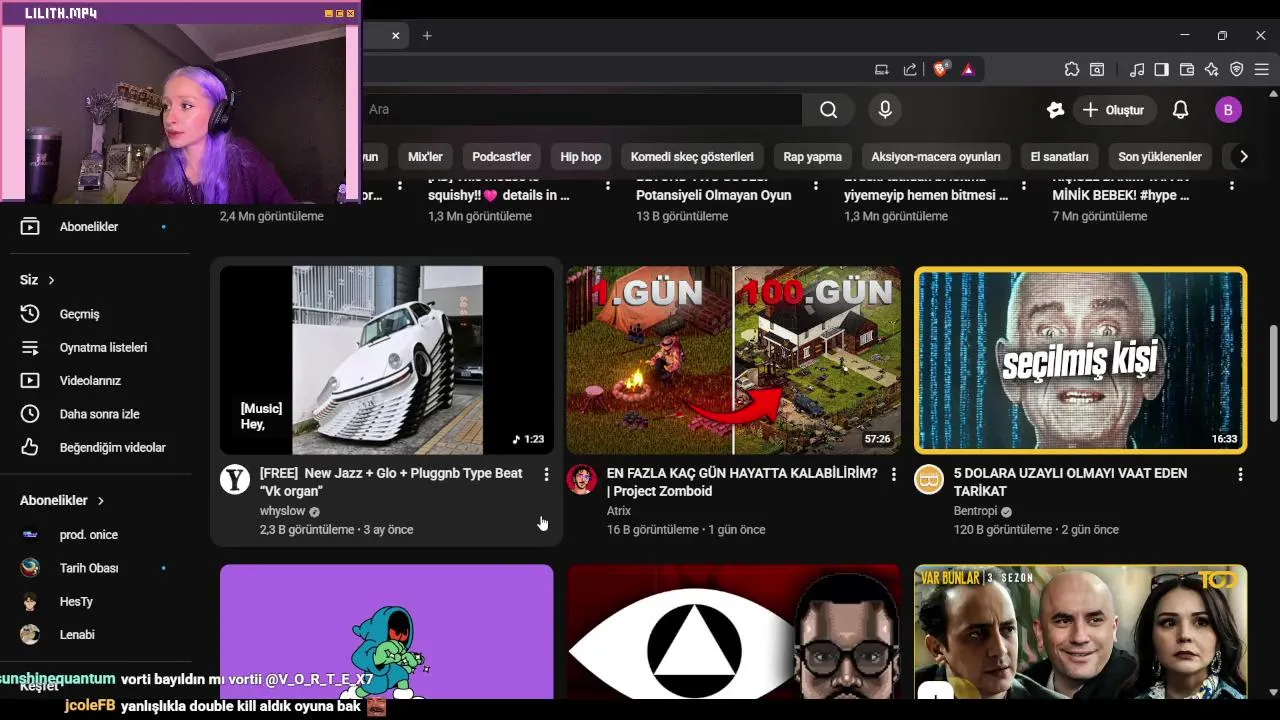Select Komedi skeç gösterileri chip
This screenshot has height=720, width=1280.
[x=692, y=156]
